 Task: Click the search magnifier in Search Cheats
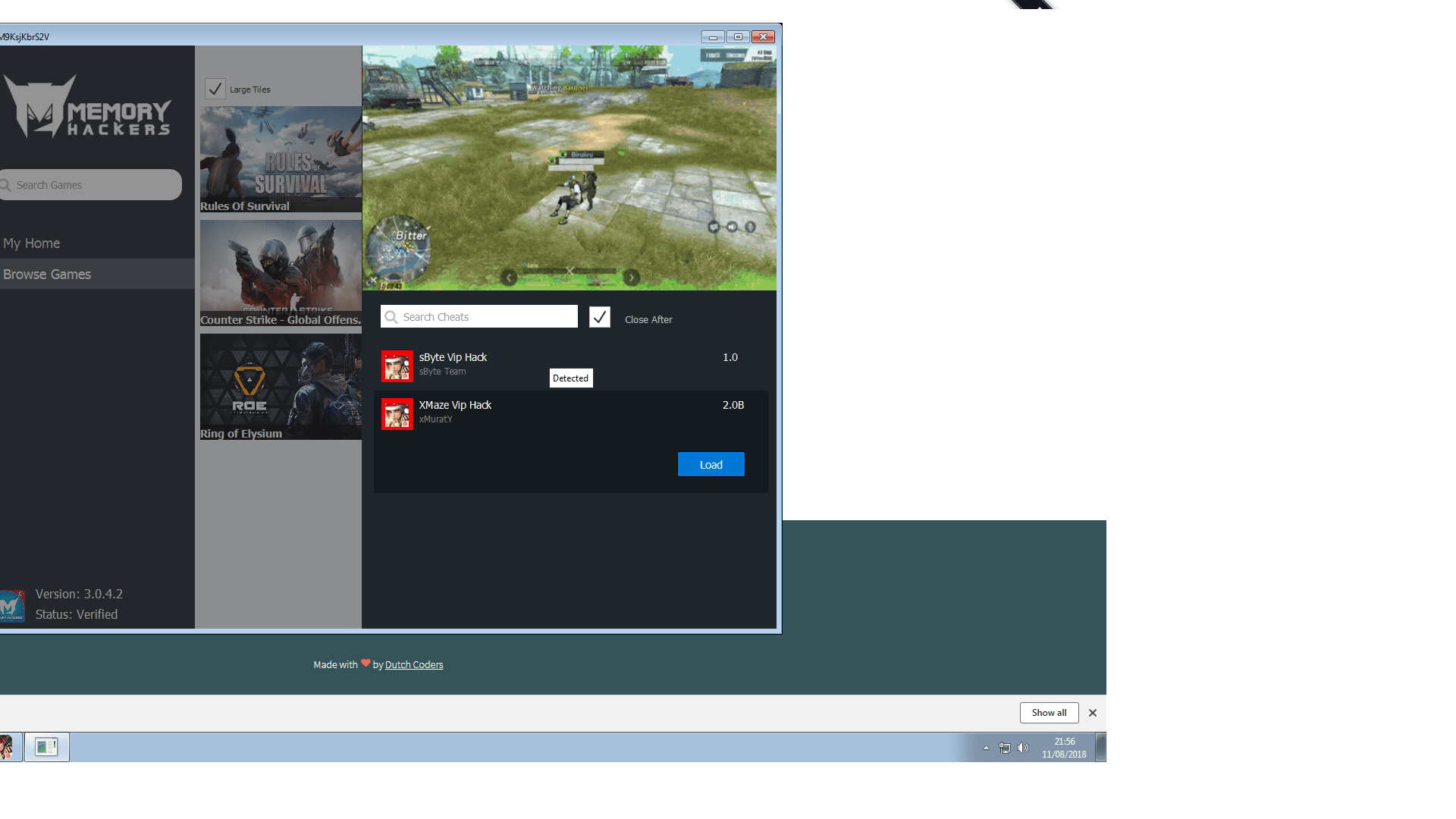pos(391,317)
